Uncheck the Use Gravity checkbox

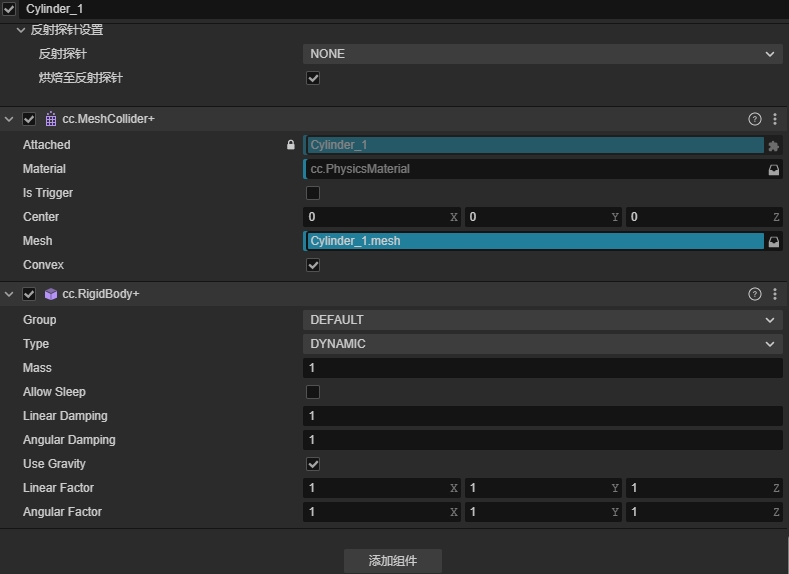click(x=312, y=464)
